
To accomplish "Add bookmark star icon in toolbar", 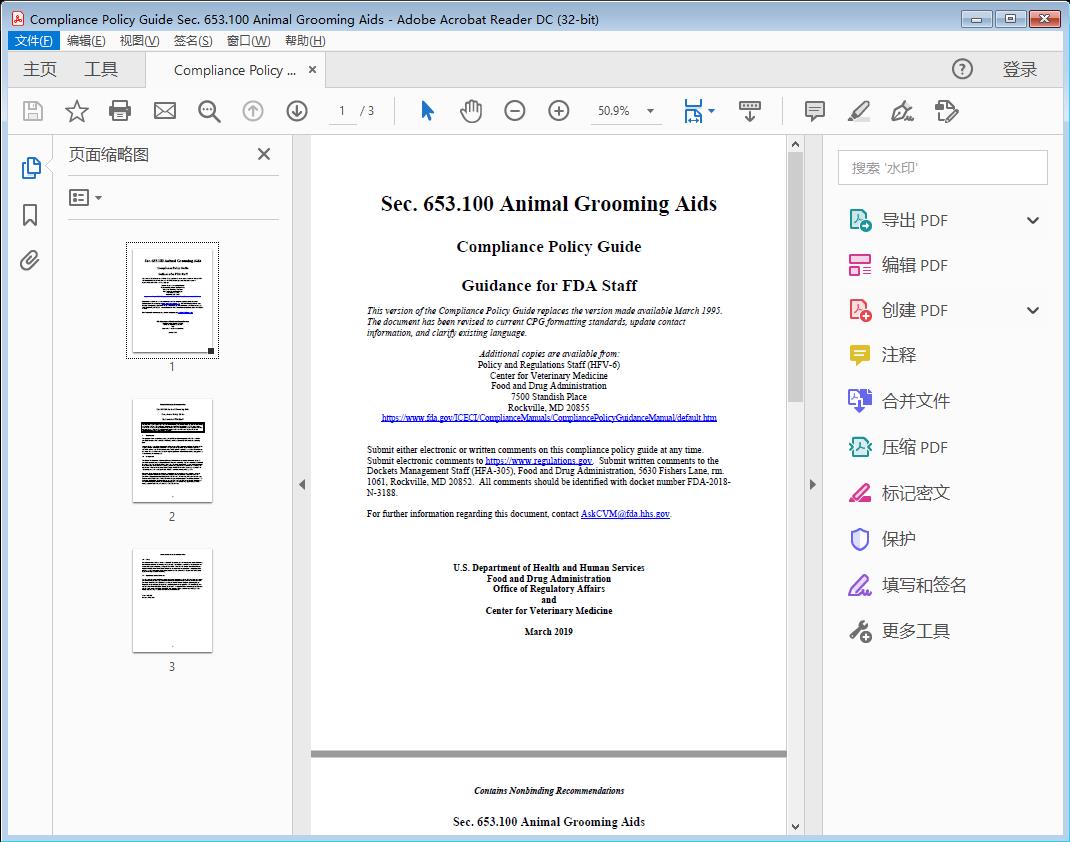I will pos(77,111).
